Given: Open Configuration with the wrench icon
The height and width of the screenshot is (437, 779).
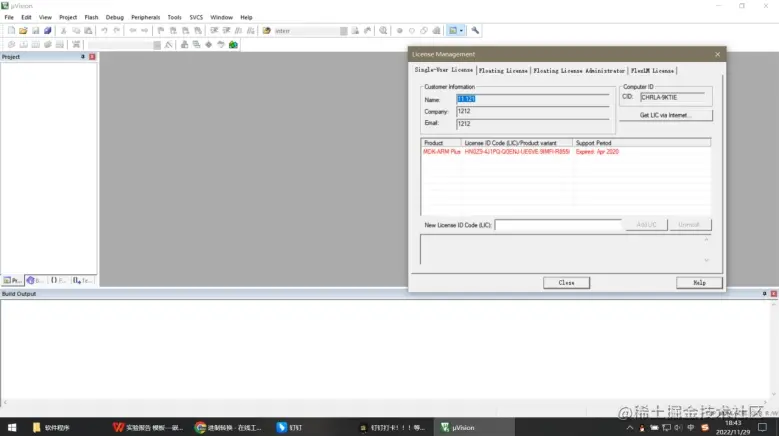Looking at the screenshot, I should click(475, 31).
